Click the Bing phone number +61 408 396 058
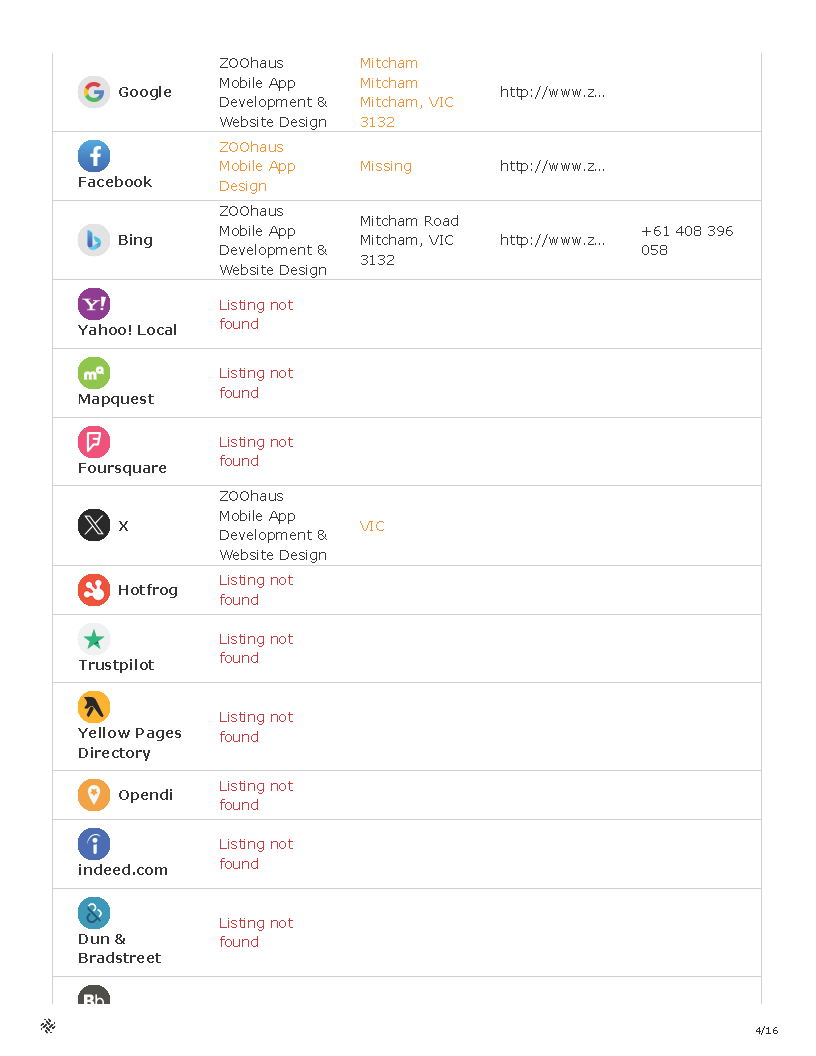 [687, 240]
